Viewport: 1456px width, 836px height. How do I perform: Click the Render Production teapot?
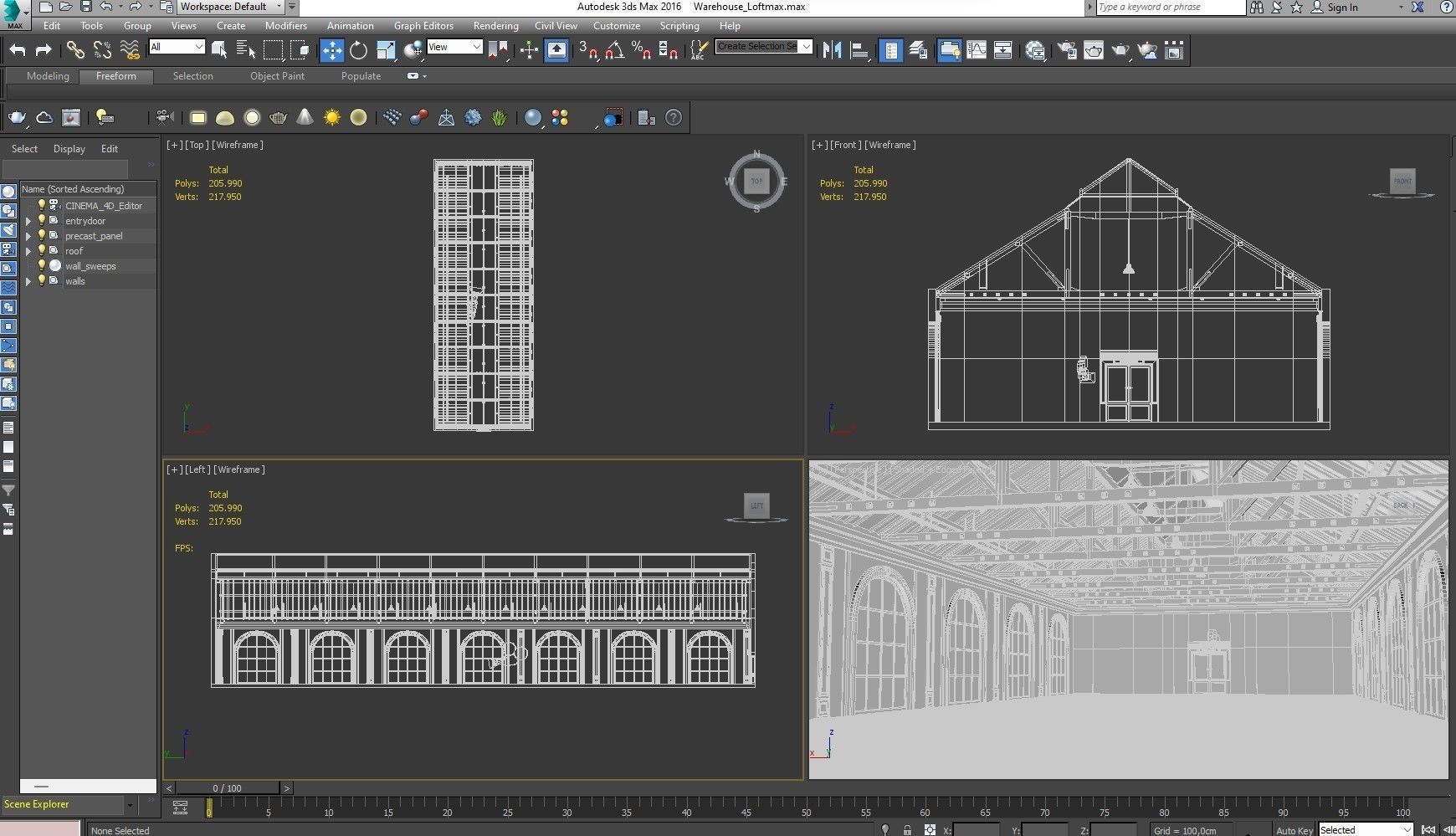1120,50
